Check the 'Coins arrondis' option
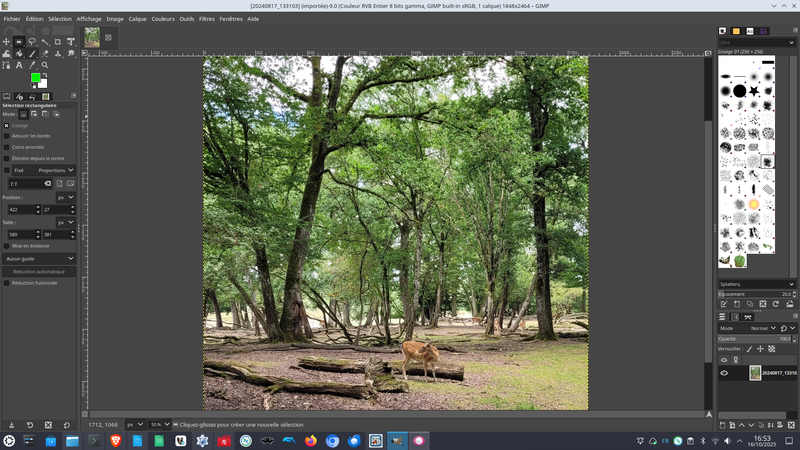800x450 pixels. coord(6,147)
